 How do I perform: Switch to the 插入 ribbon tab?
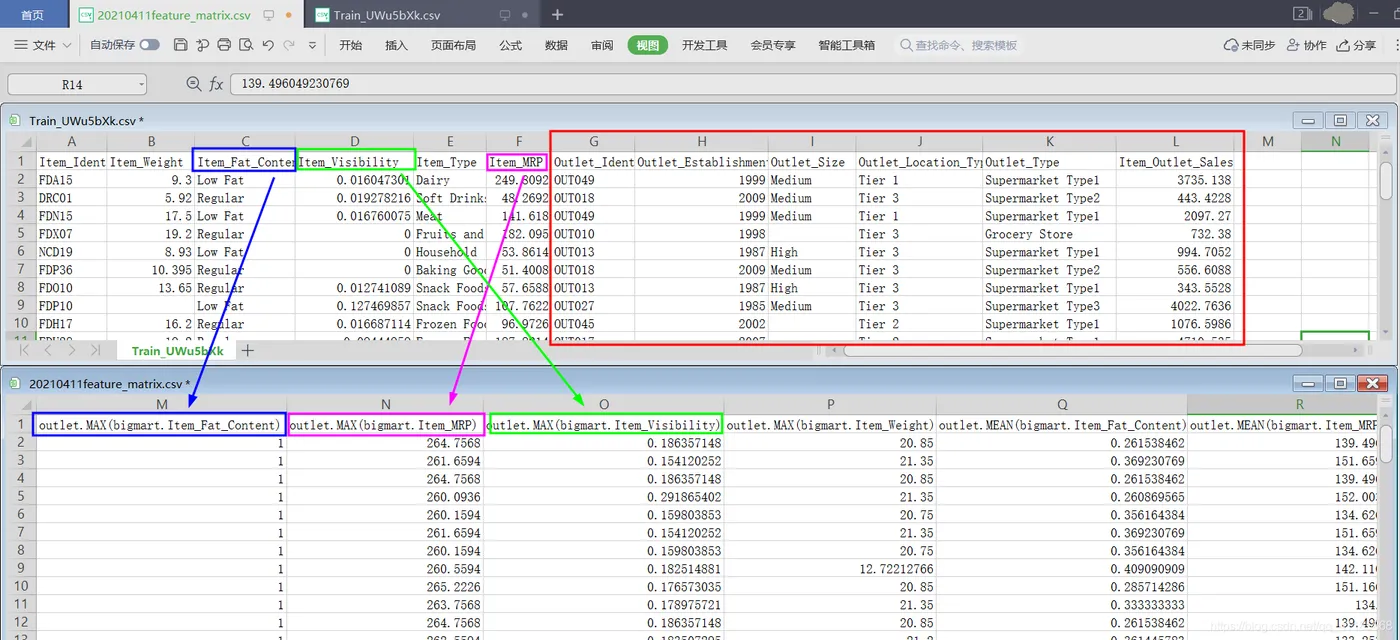[x=396, y=45]
